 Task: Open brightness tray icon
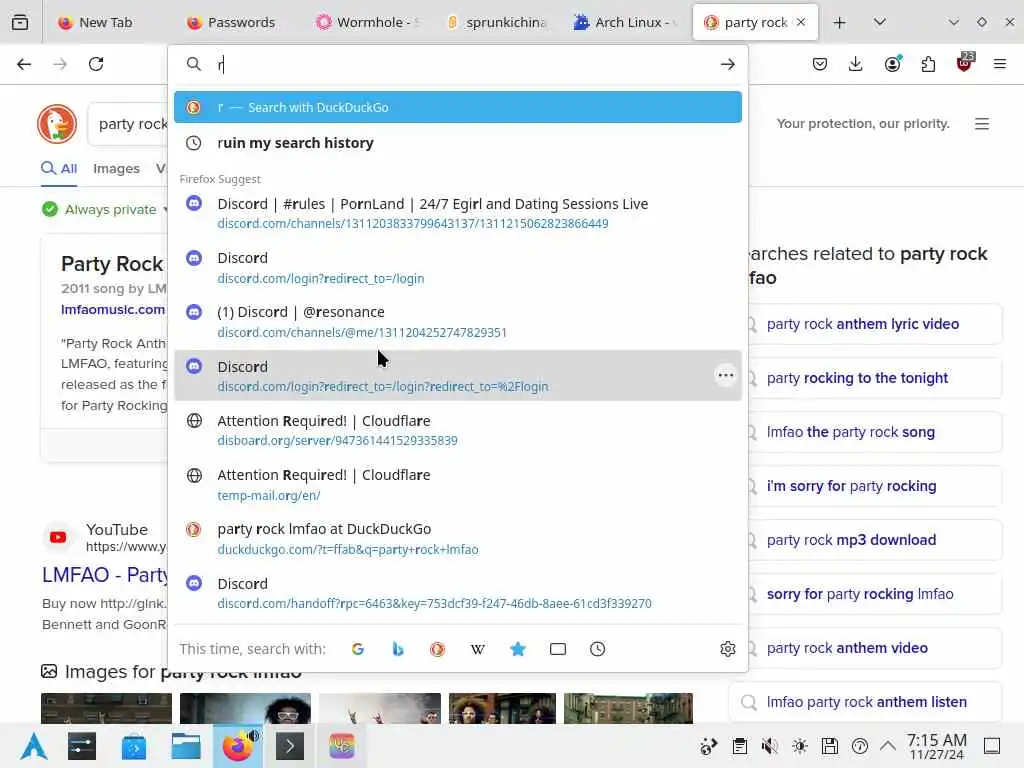(799, 746)
